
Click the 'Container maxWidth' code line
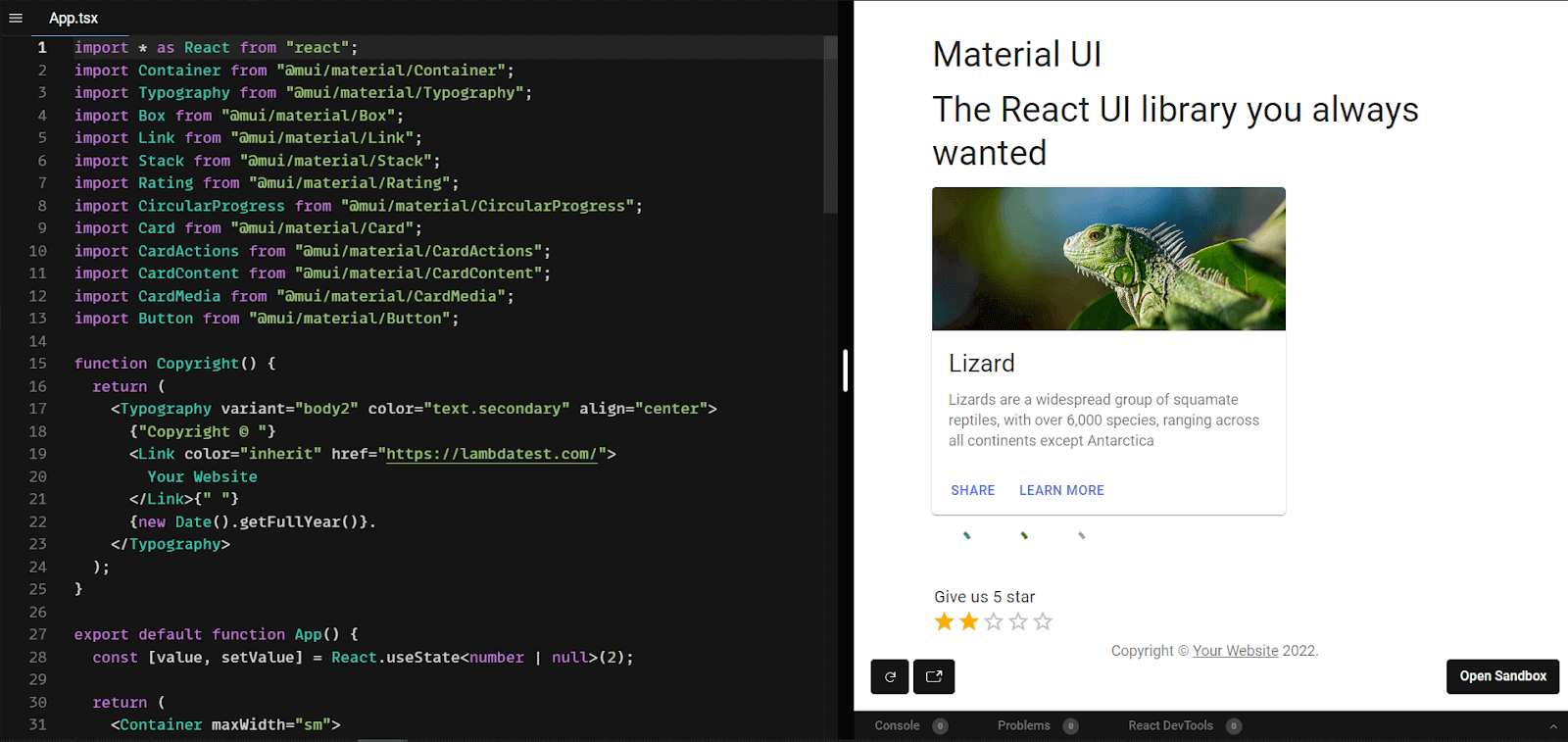point(225,725)
